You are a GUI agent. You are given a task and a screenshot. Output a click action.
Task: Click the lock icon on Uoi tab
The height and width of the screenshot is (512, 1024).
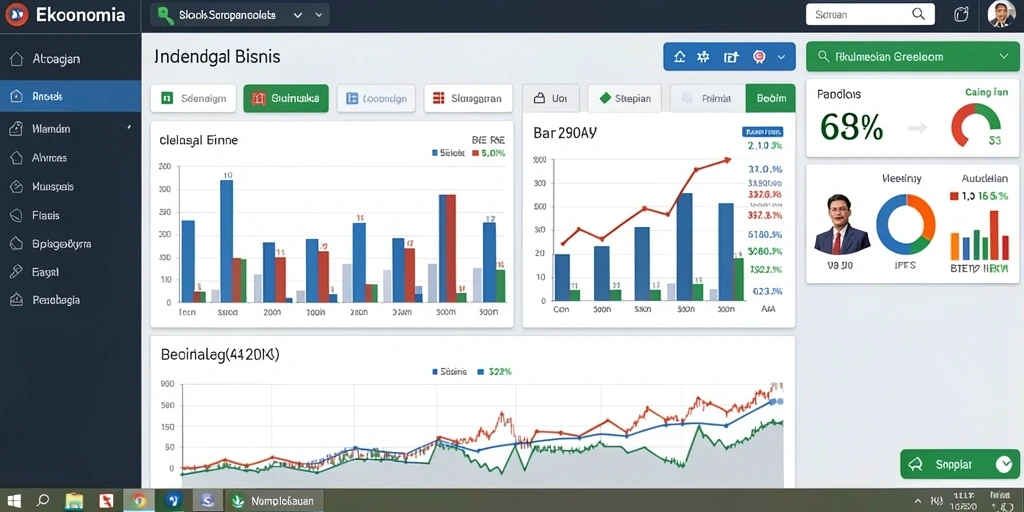pyautogui.click(x=539, y=99)
